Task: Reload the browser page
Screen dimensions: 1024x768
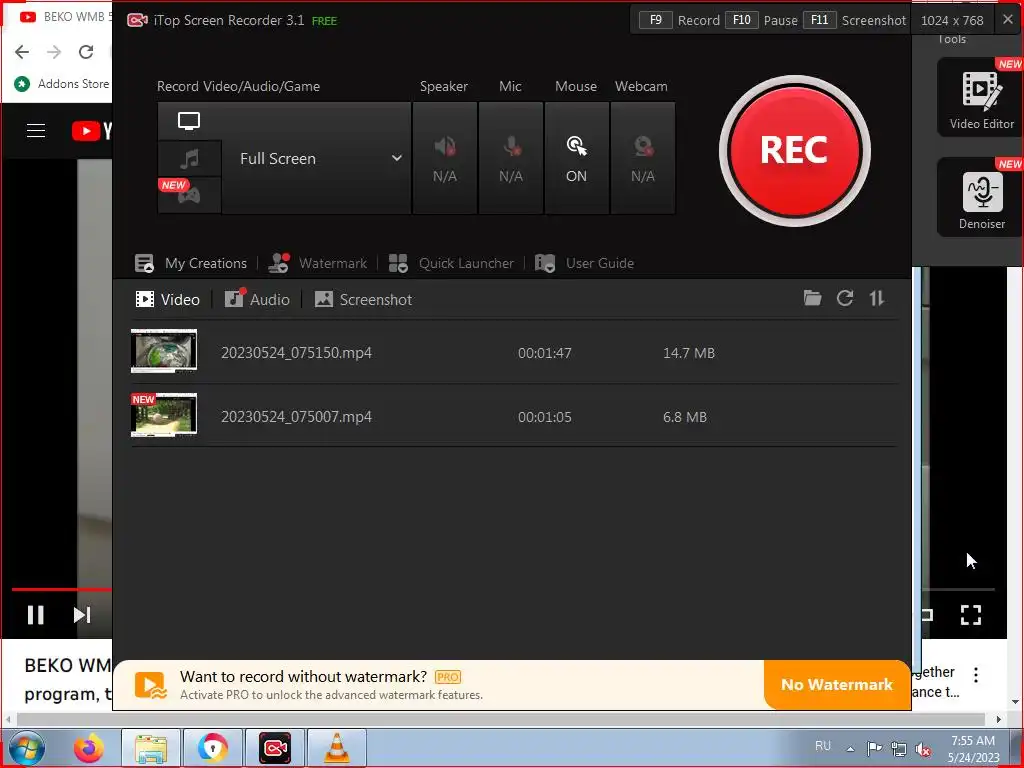Action: tap(86, 52)
